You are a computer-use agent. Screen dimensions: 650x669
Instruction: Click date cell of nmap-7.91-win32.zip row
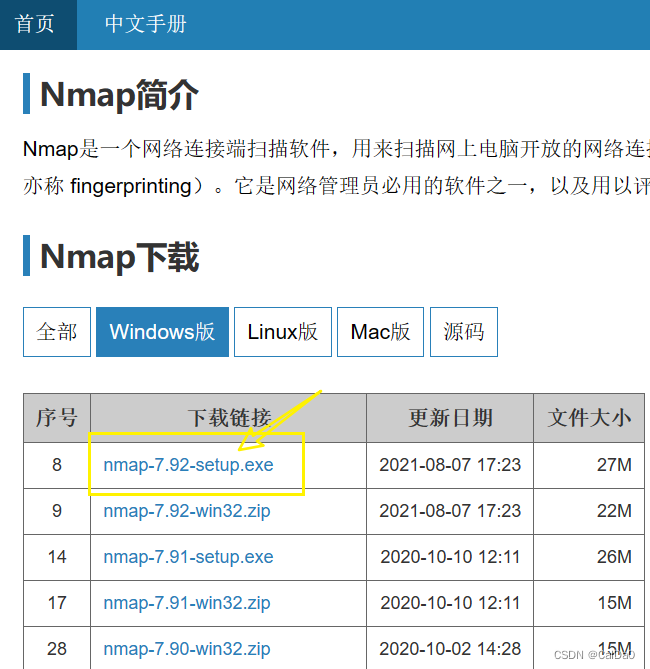(450, 603)
